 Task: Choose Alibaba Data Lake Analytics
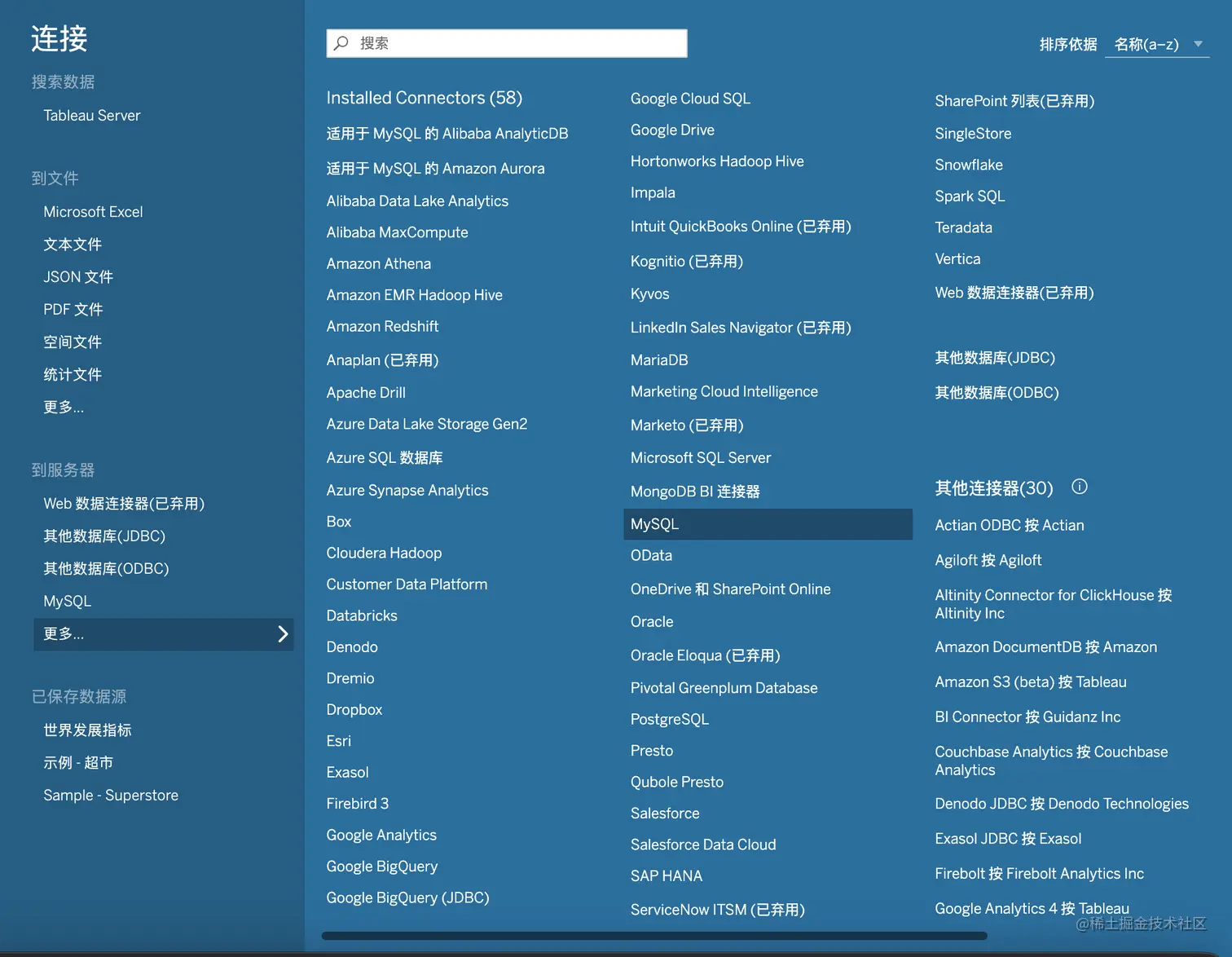417,201
